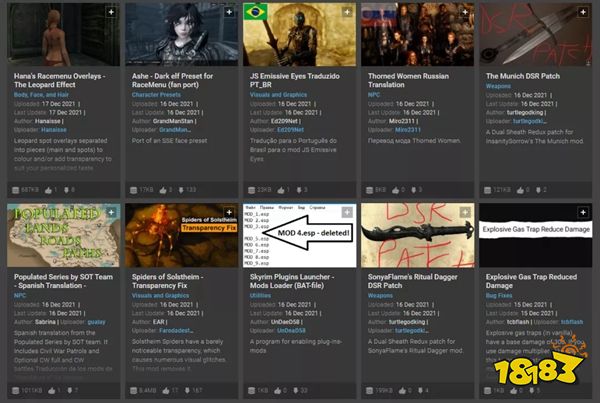This screenshot has width=600, height=403.
Task: Click the Munich DSR Patch thumbnail
Action: (535, 34)
